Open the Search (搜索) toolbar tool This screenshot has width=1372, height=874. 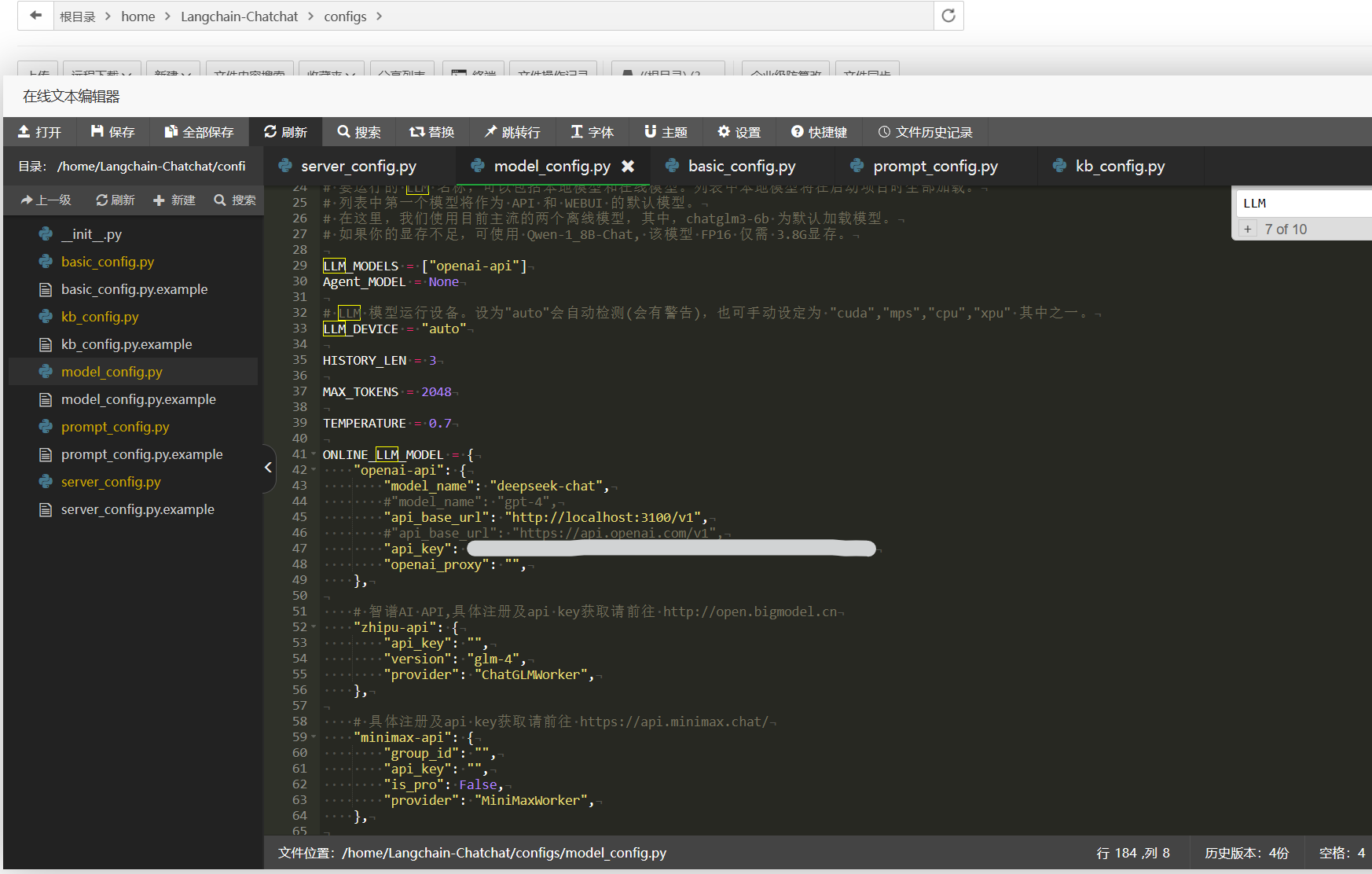pyautogui.click(x=359, y=132)
